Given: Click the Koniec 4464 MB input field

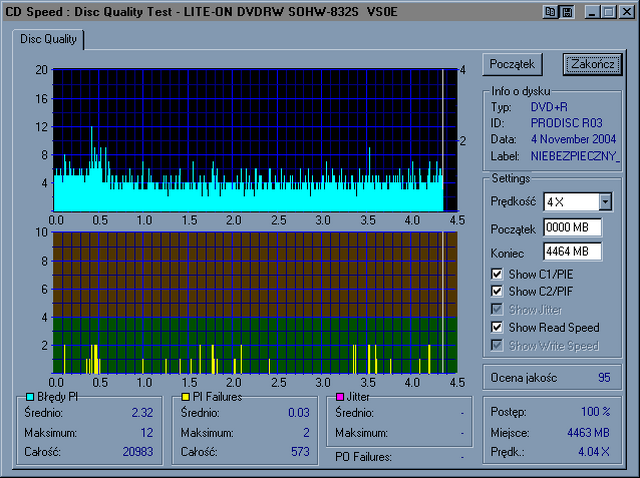Looking at the screenshot, I should pos(573,251).
